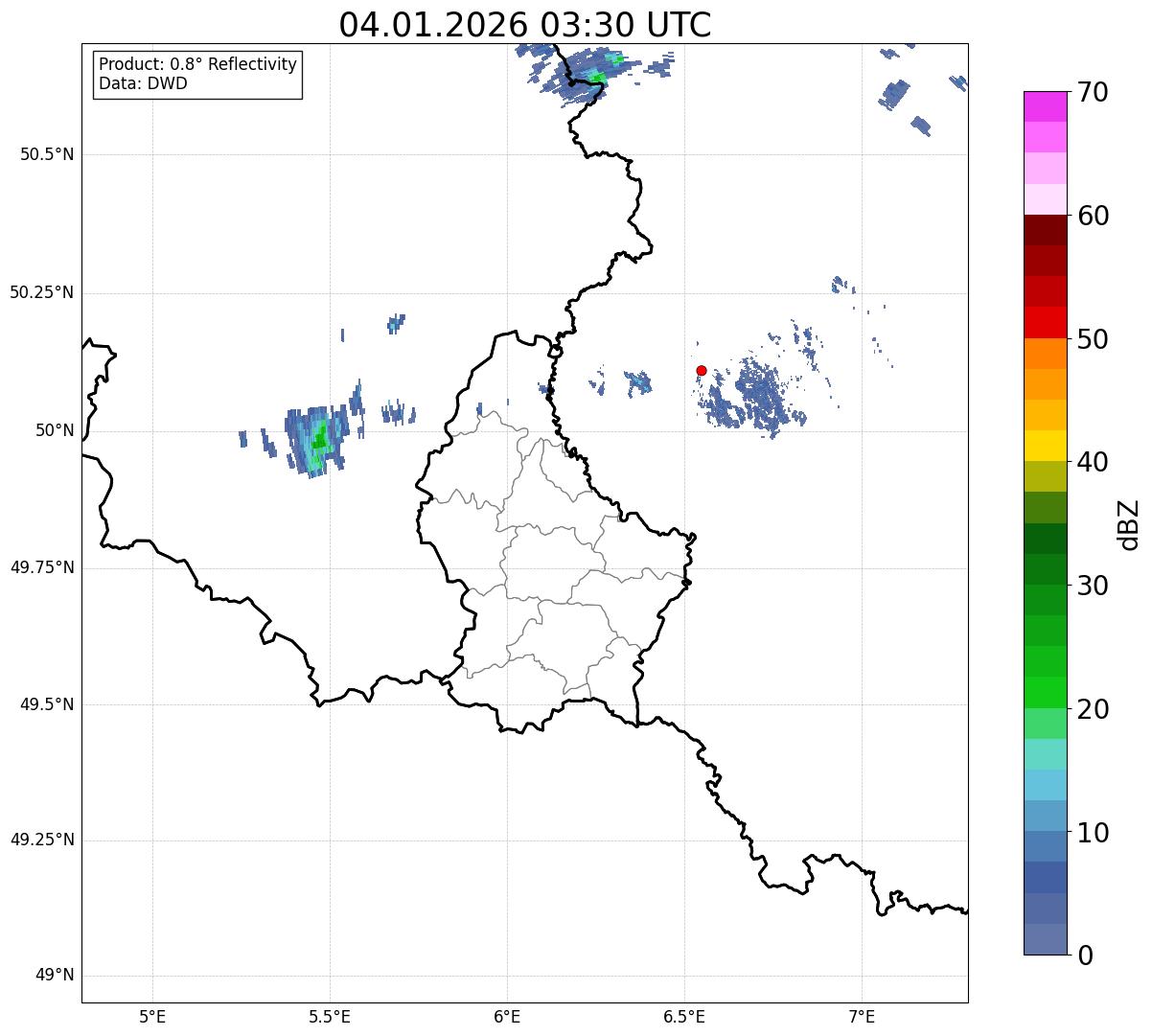Click the colorbar tick value 10
This screenshot has height=1036, width=1152.
pyautogui.click(x=1094, y=832)
